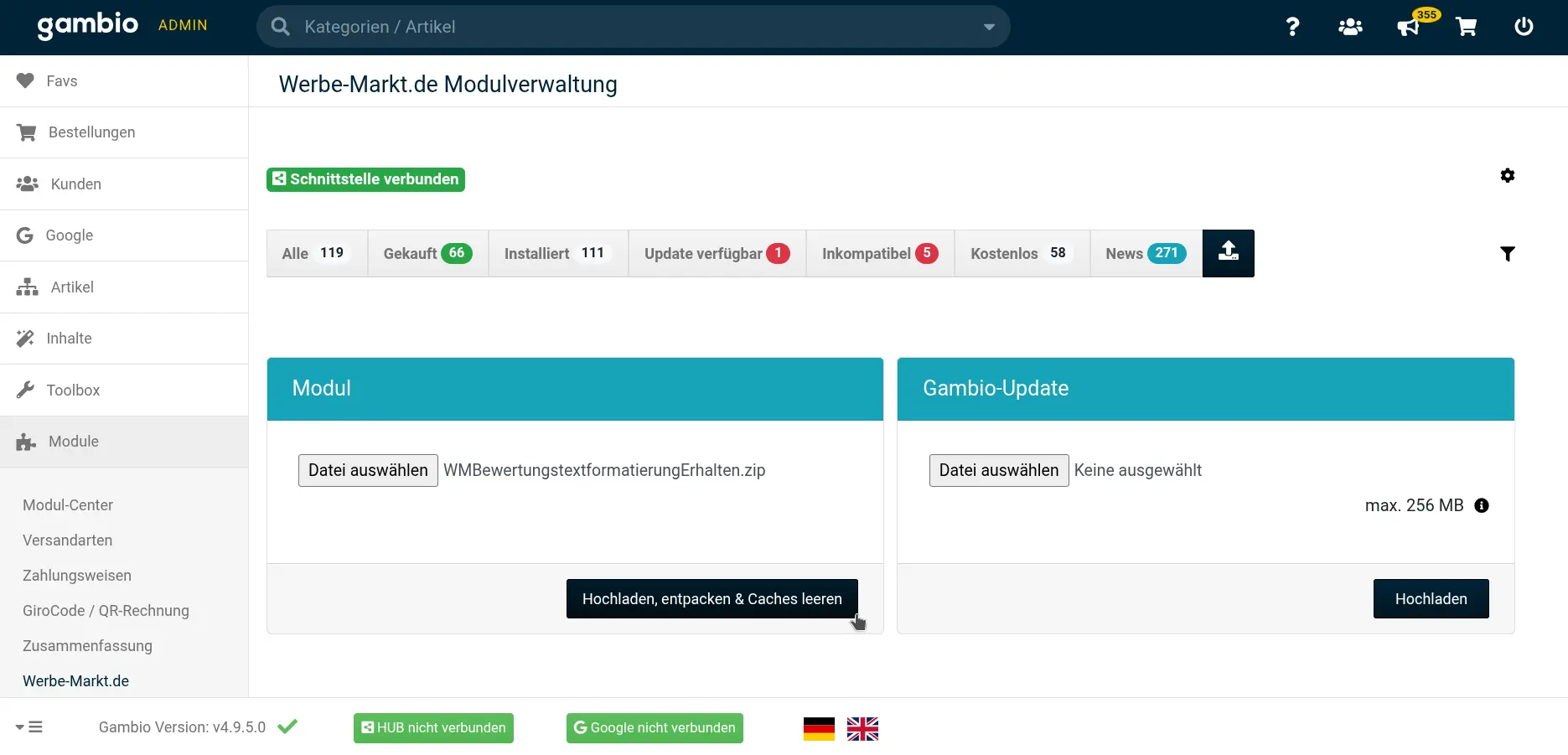Select the Inkompatibel 5 tab
1568x755 pixels.
(x=880, y=253)
